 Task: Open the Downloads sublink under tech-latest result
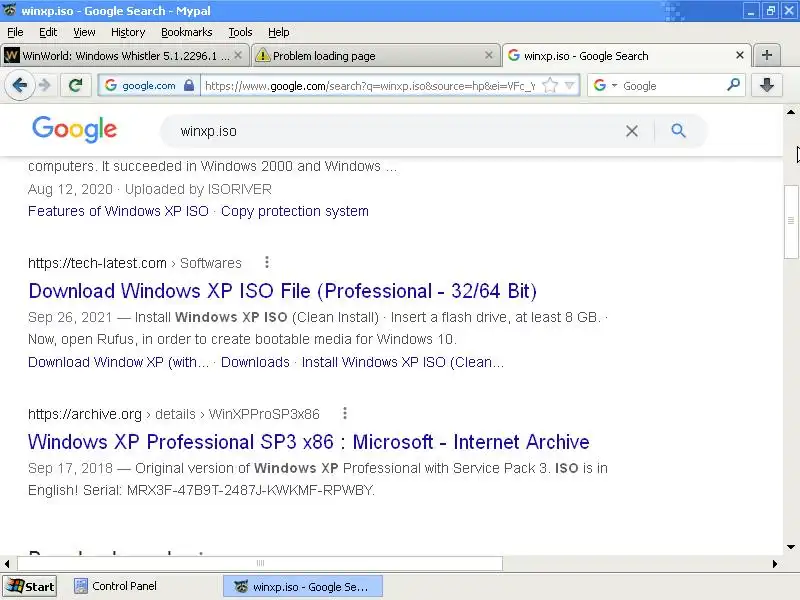point(255,362)
